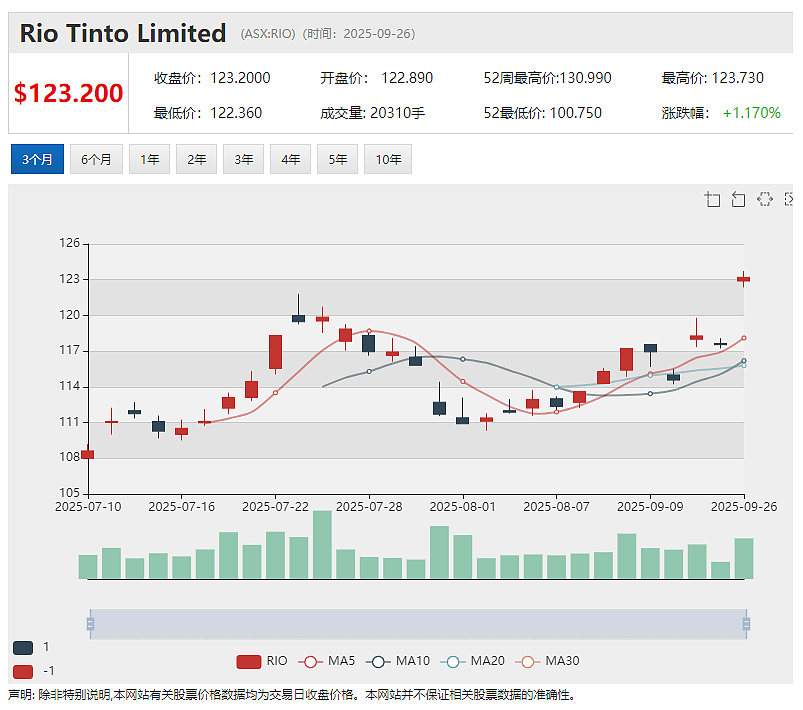Viewport: 803px width, 710px height.
Task: Show the 5年 price history
Action: [337, 159]
